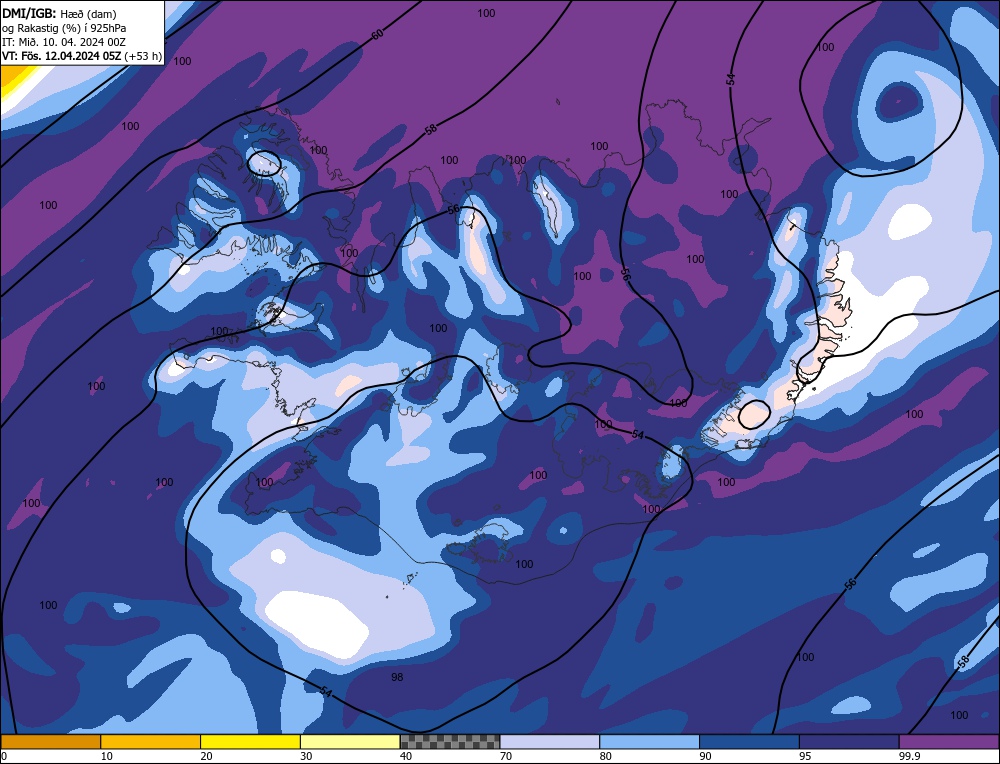The image size is (1000, 764).
Task: Click the dark orange 0–10 legend swatch
Action: [x=50, y=742]
